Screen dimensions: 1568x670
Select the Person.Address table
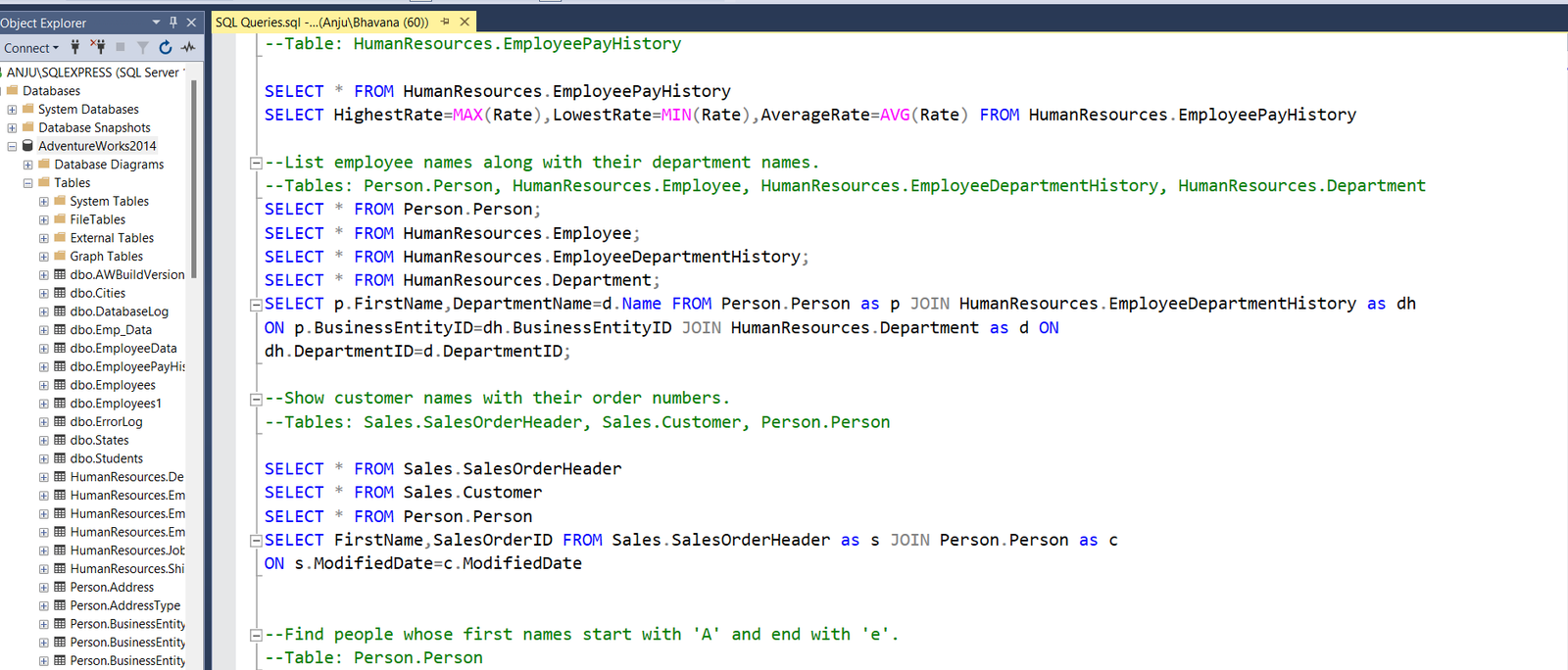tap(112, 588)
